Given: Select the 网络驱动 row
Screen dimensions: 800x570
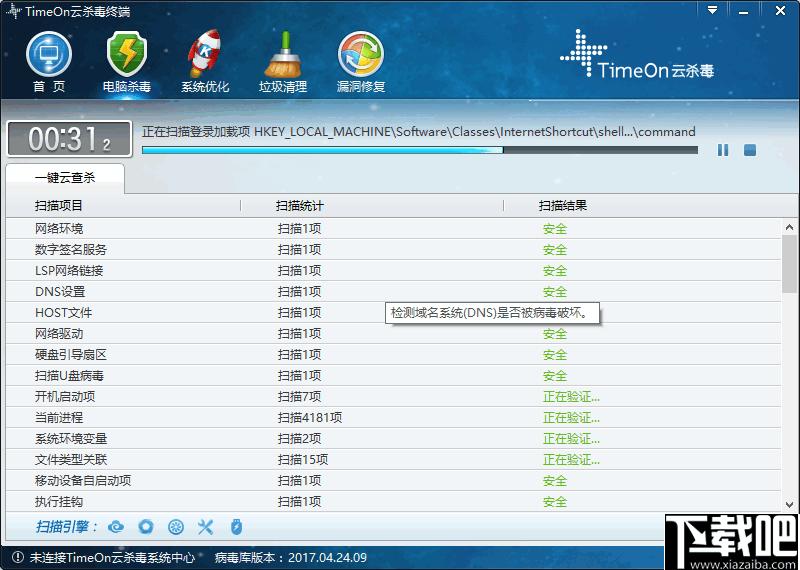Looking at the screenshot, I should click(393, 334).
